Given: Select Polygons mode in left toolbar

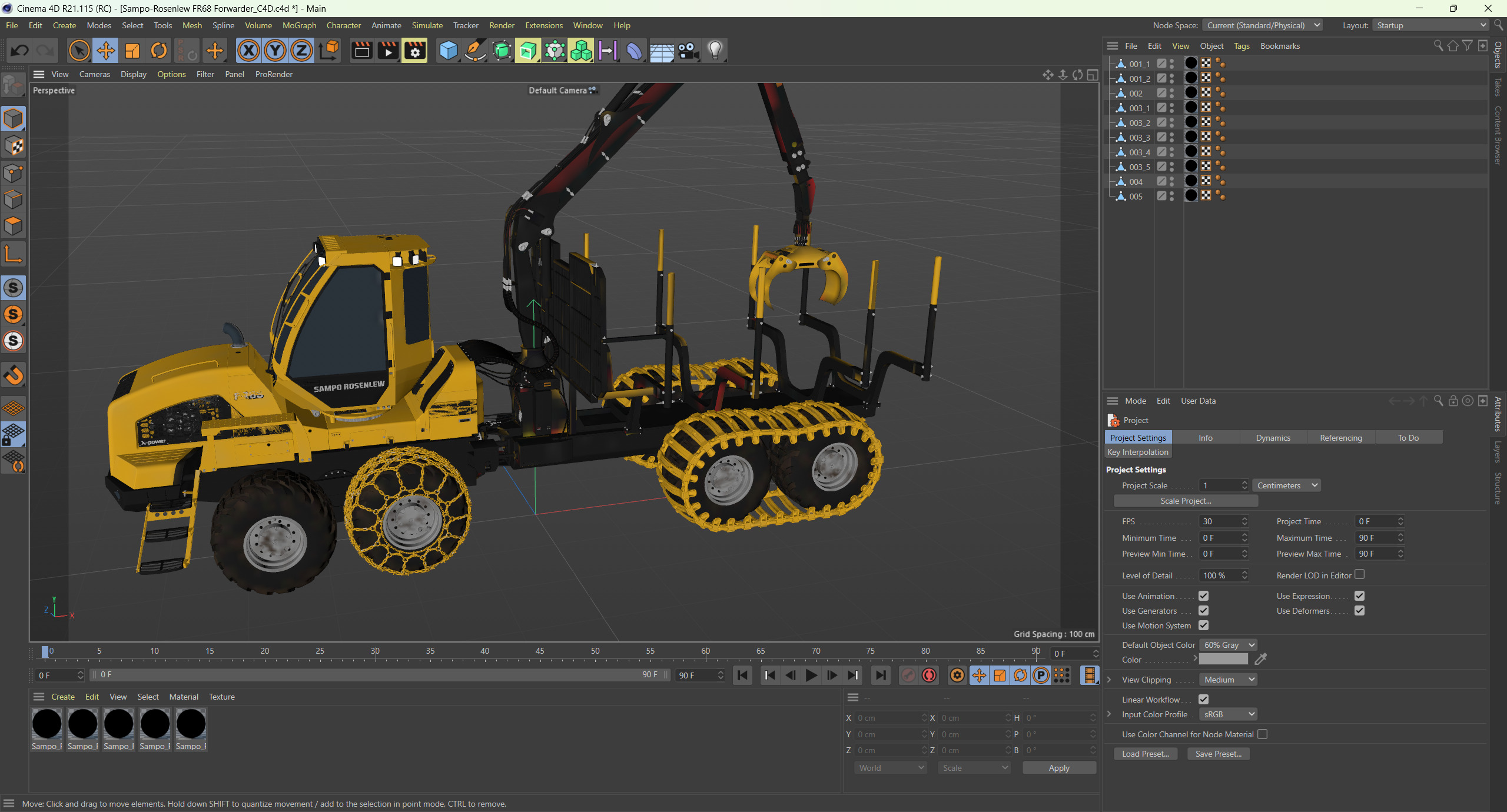Looking at the screenshot, I should pyautogui.click(x=14, y=226).
